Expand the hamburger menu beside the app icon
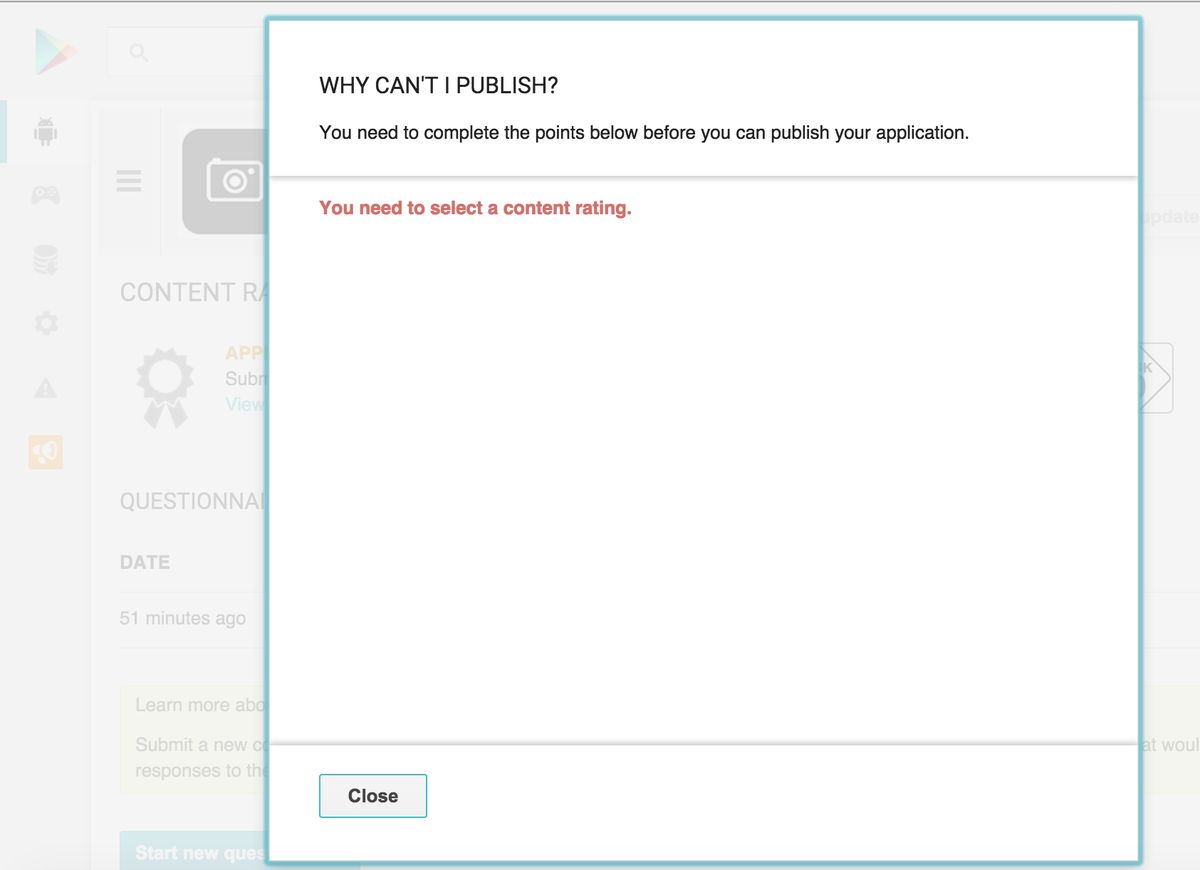The image size is (1200, 870). 129,181
